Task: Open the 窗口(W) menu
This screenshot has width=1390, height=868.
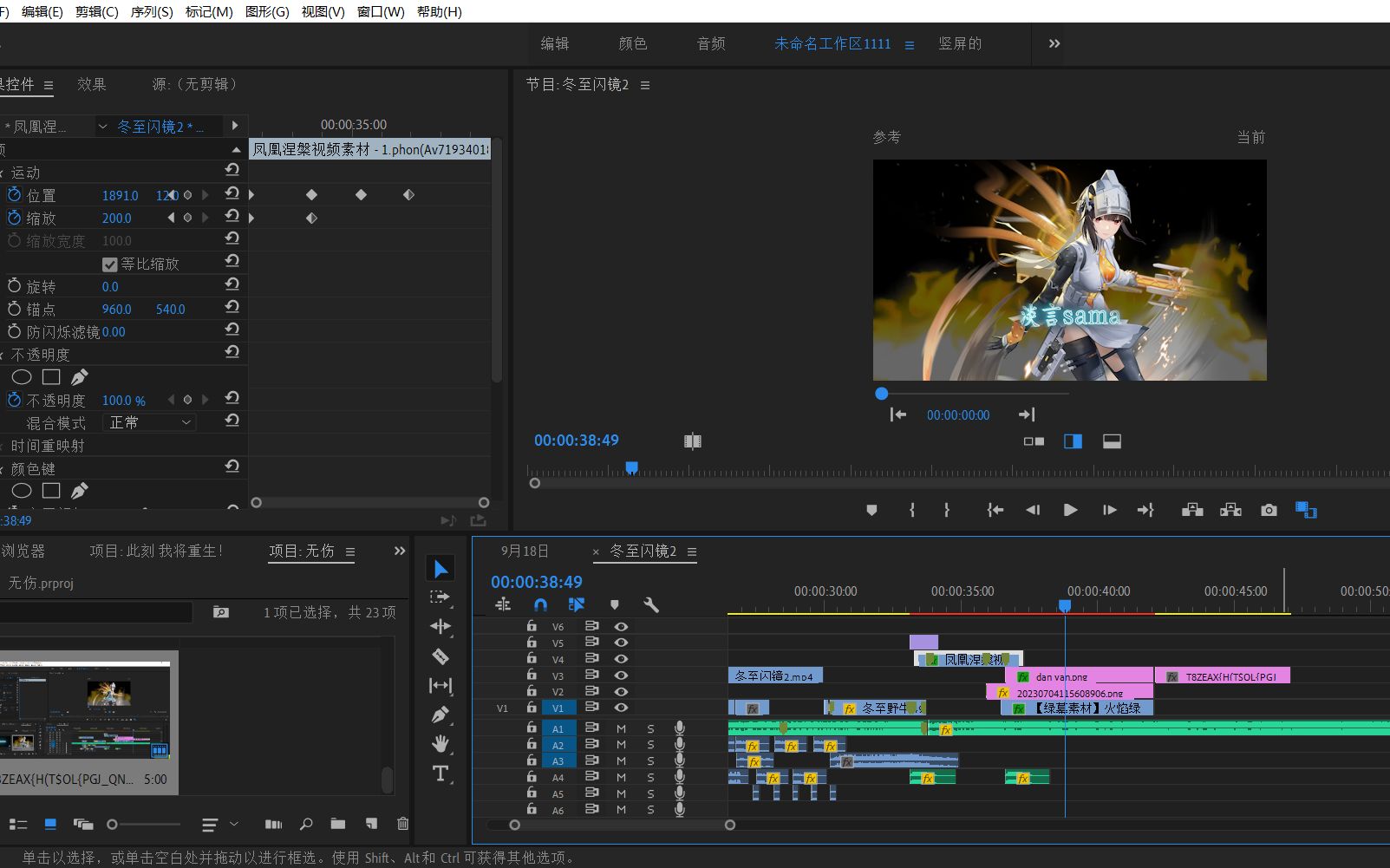Action: click(381, 12)
